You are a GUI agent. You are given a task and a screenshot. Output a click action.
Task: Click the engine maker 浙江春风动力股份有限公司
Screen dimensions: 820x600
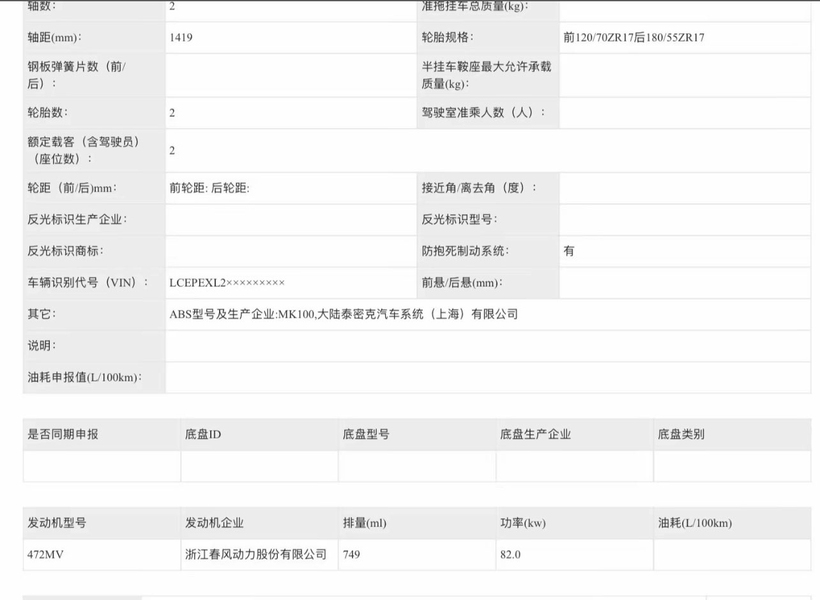coord(256,554)
